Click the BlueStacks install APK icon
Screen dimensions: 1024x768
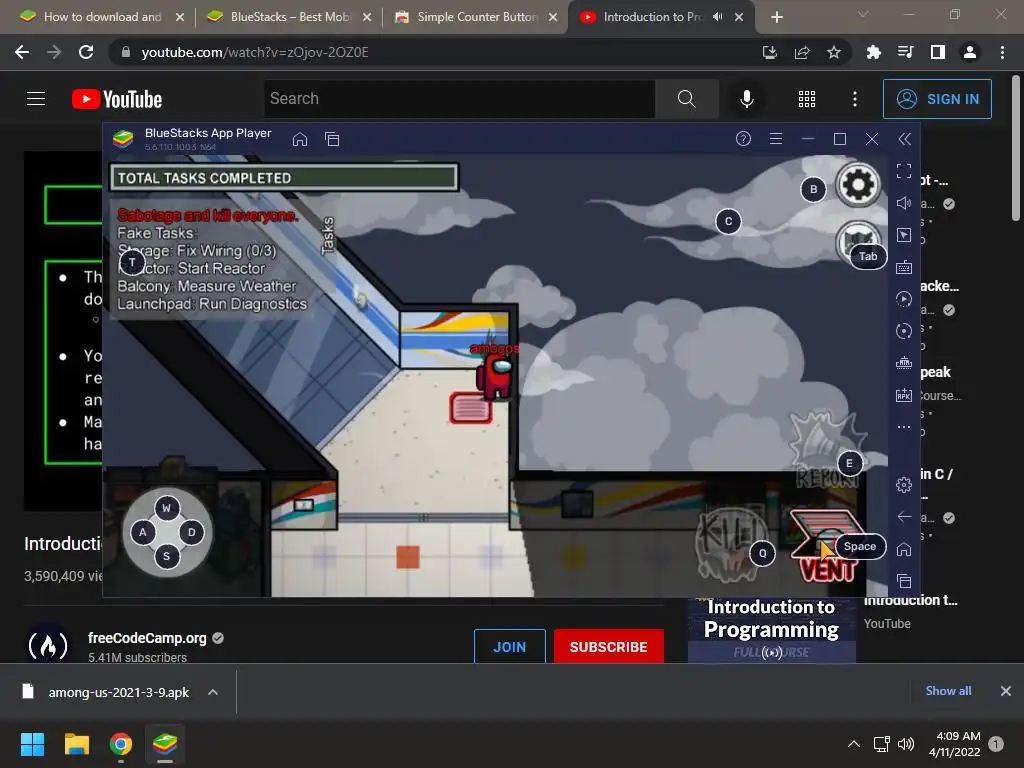point(904,395)
